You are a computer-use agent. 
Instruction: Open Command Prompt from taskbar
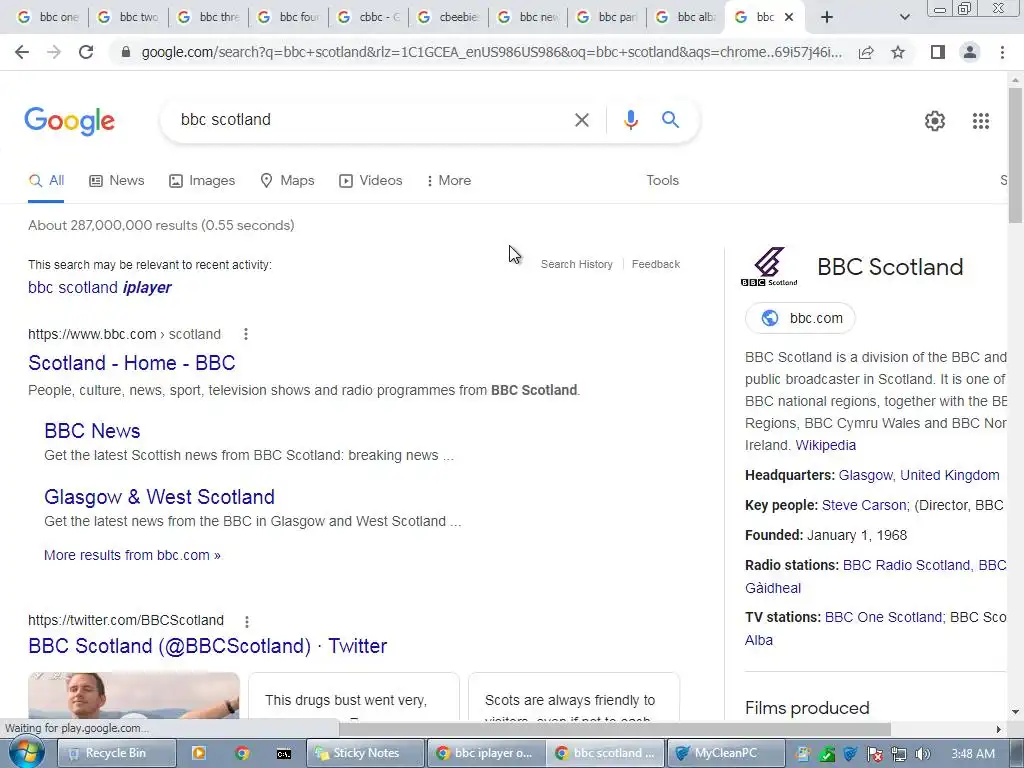click(283, 754)
